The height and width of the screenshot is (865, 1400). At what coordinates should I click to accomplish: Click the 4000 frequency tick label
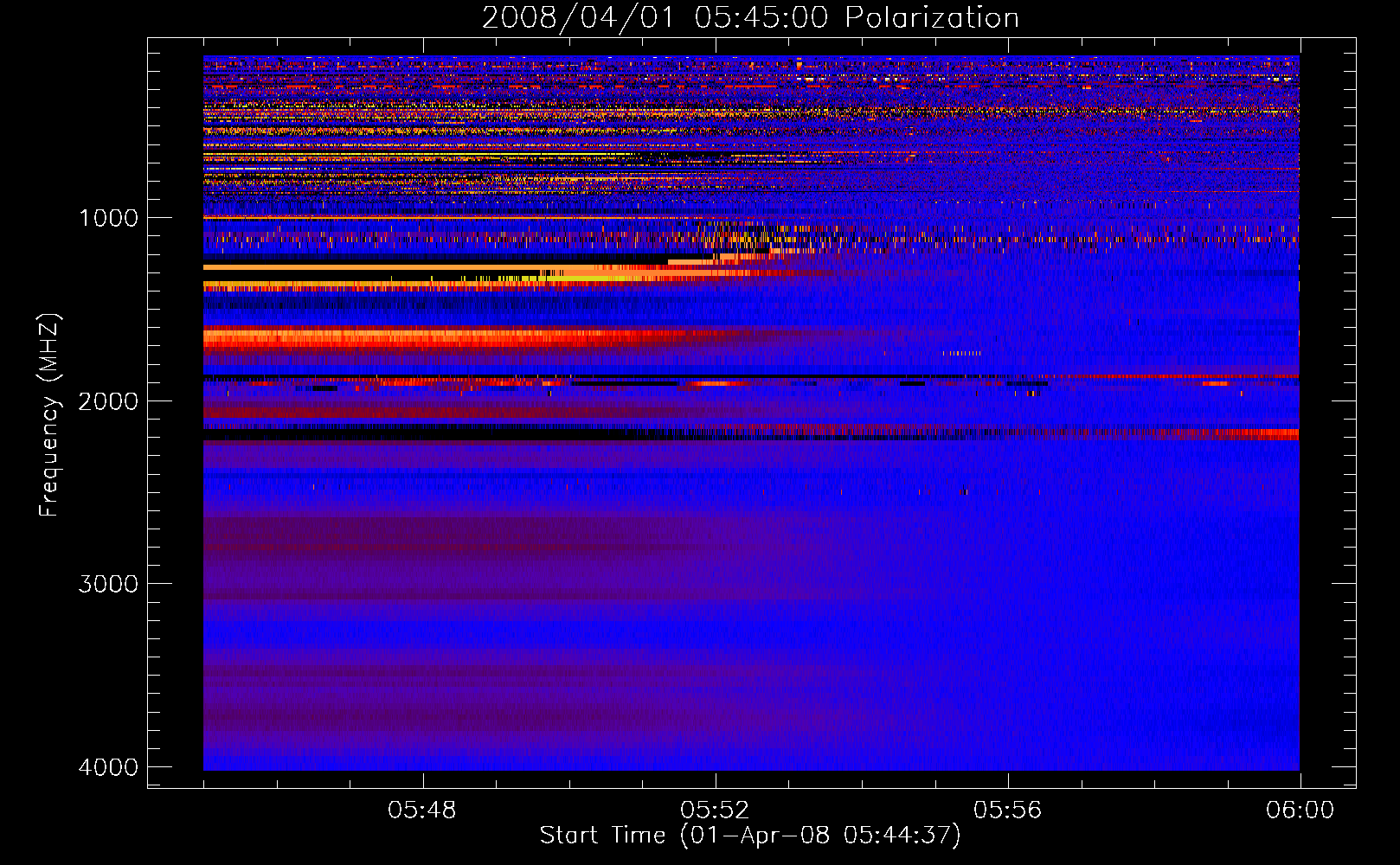[108, 767]
